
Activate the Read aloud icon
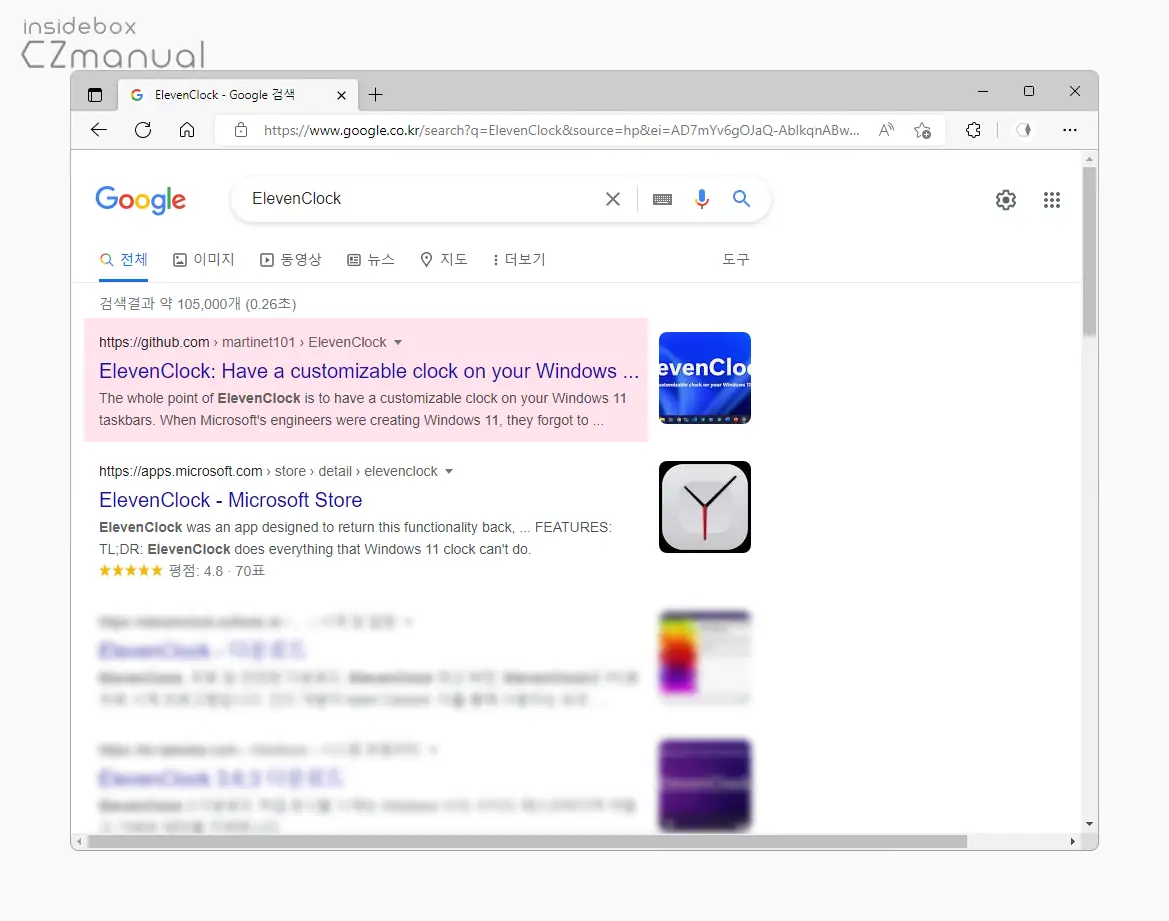click(886, 130)
